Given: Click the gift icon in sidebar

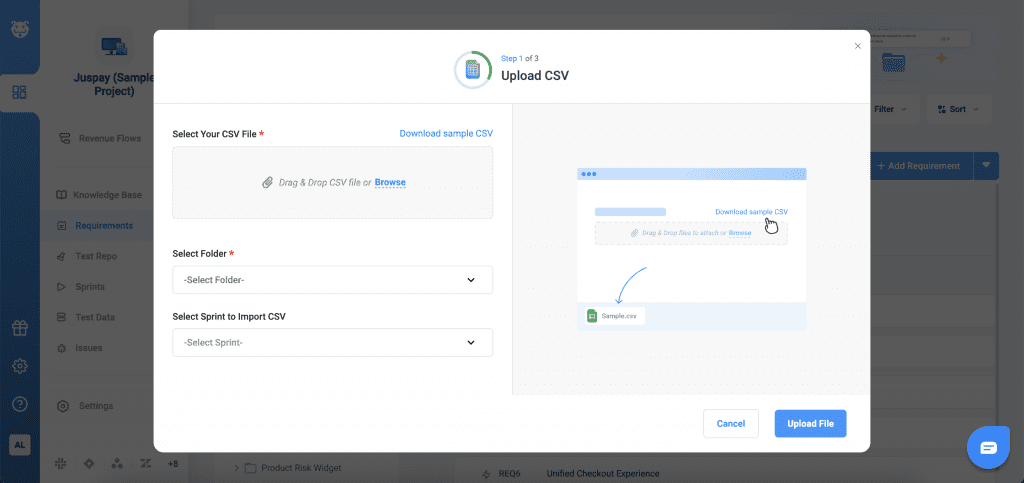Looking at the screenshot, I should click(x=19, y=328).
